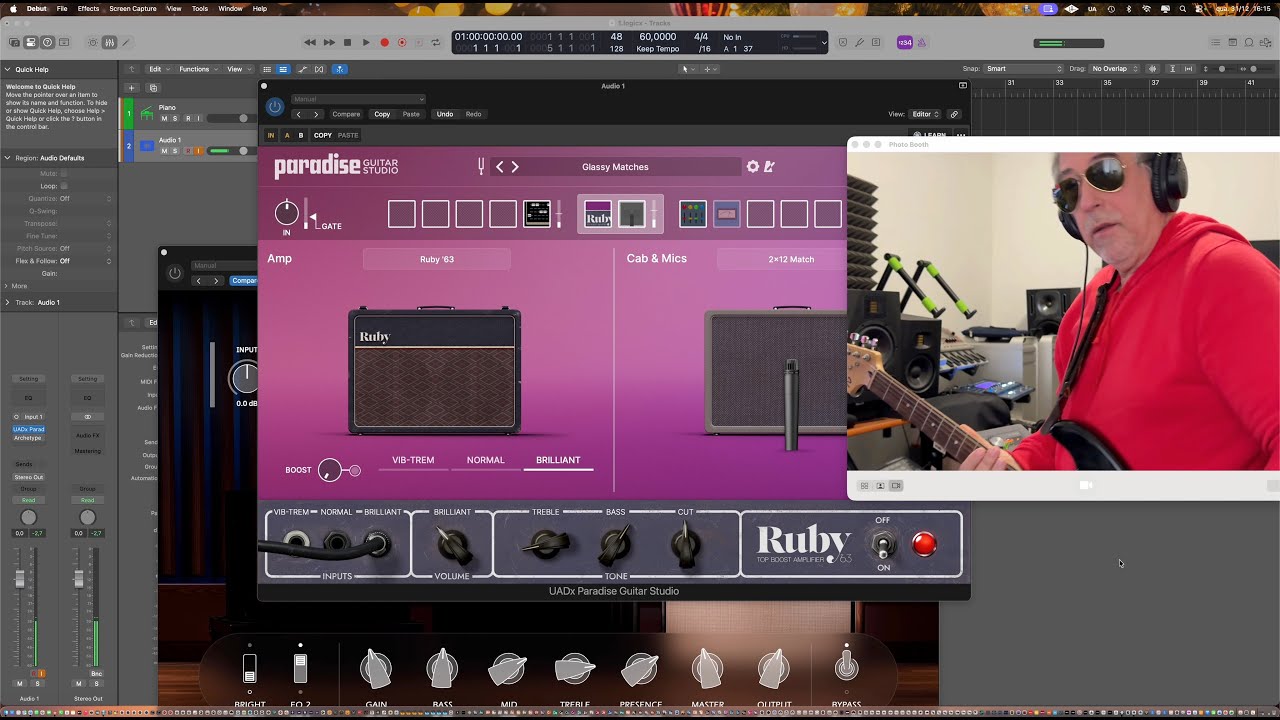Screen dimensions: 1280x720
Task: Click the red Record button
Action: click(x=384, y=43)
